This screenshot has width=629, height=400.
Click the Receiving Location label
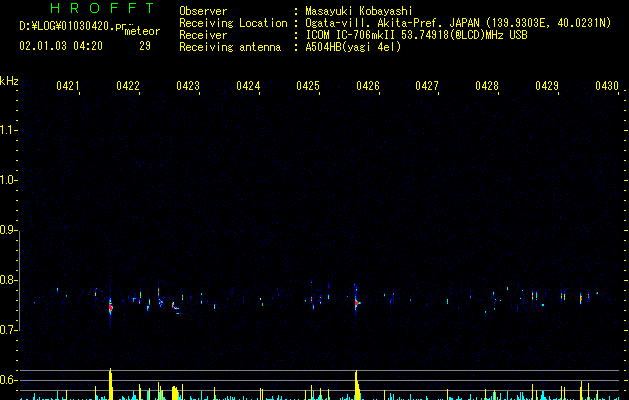click(x=233, y=23)
